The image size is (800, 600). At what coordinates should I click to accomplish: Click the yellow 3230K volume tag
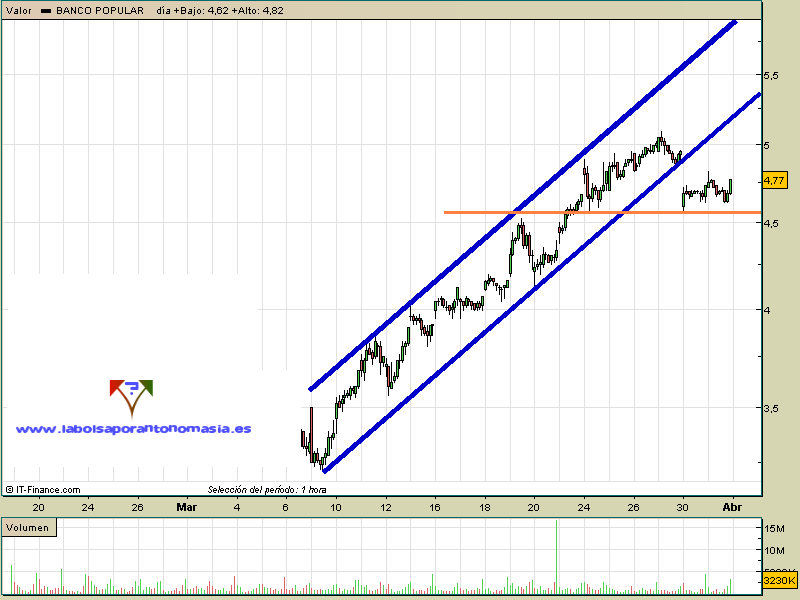tap(780, 580)
